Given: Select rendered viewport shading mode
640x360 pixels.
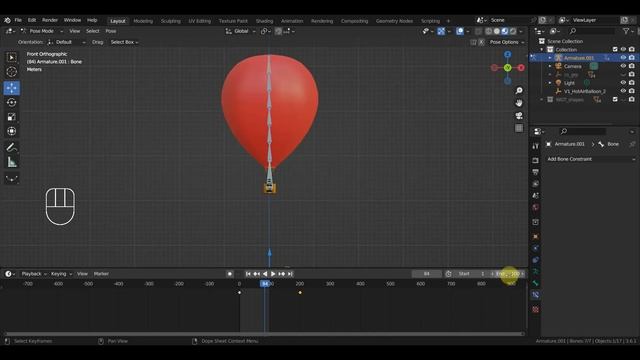Looking at the screenshot, I should (x=513, y=31).
